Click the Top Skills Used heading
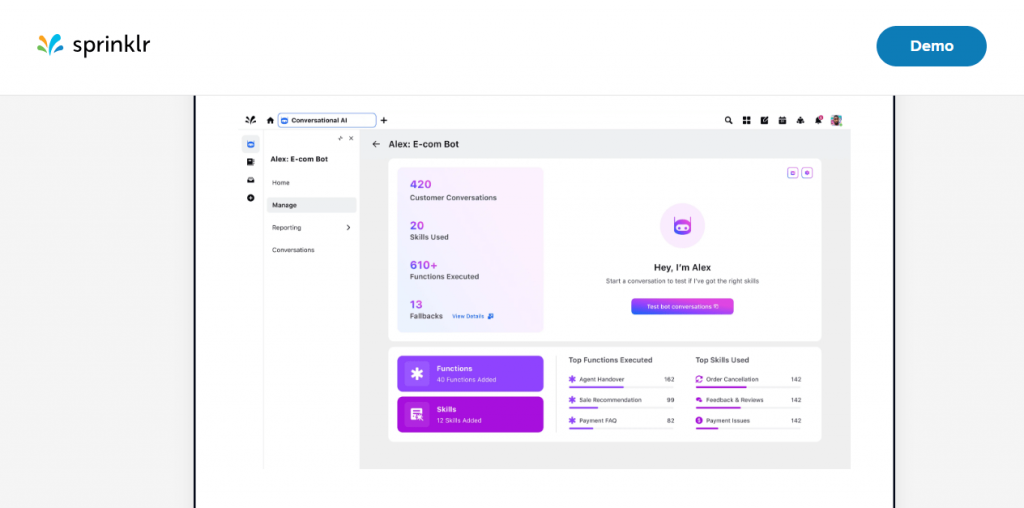The image size is (1024, 508). [x=722, y=360]
